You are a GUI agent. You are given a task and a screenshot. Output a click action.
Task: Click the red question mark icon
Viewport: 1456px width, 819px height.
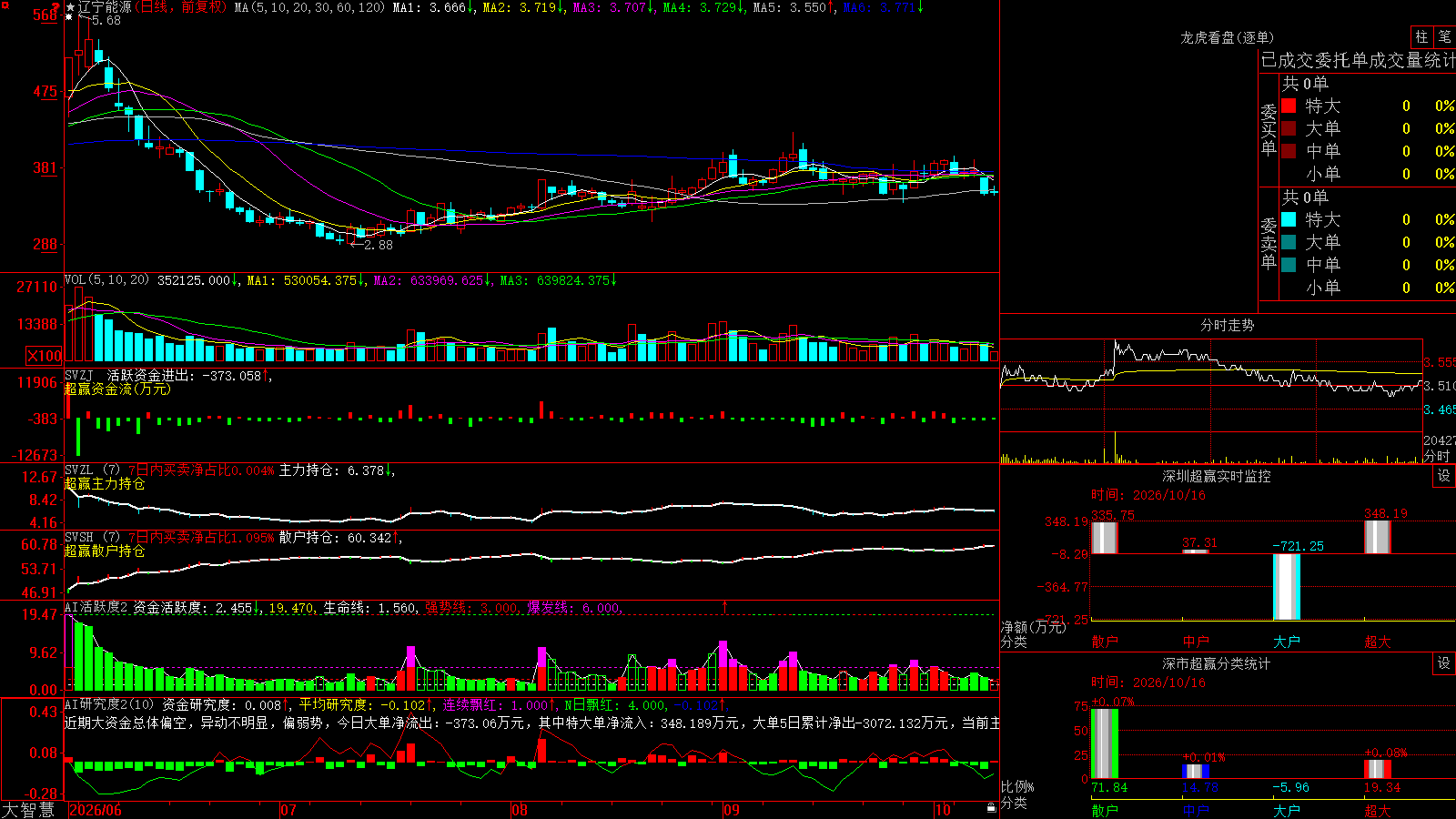[x=56, y=6]
